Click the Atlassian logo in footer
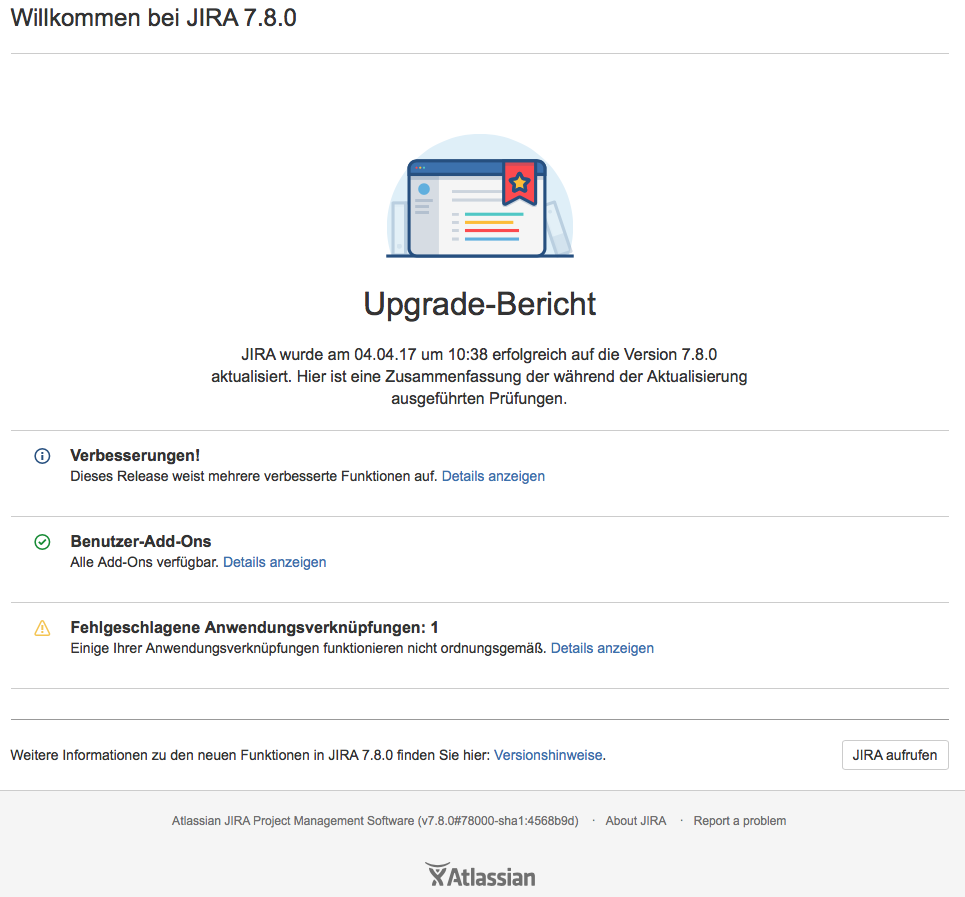 click(x=480, y=875)
